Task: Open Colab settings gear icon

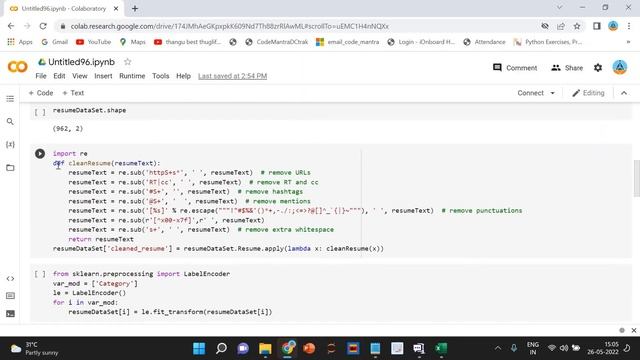Action: coord(598,68)
